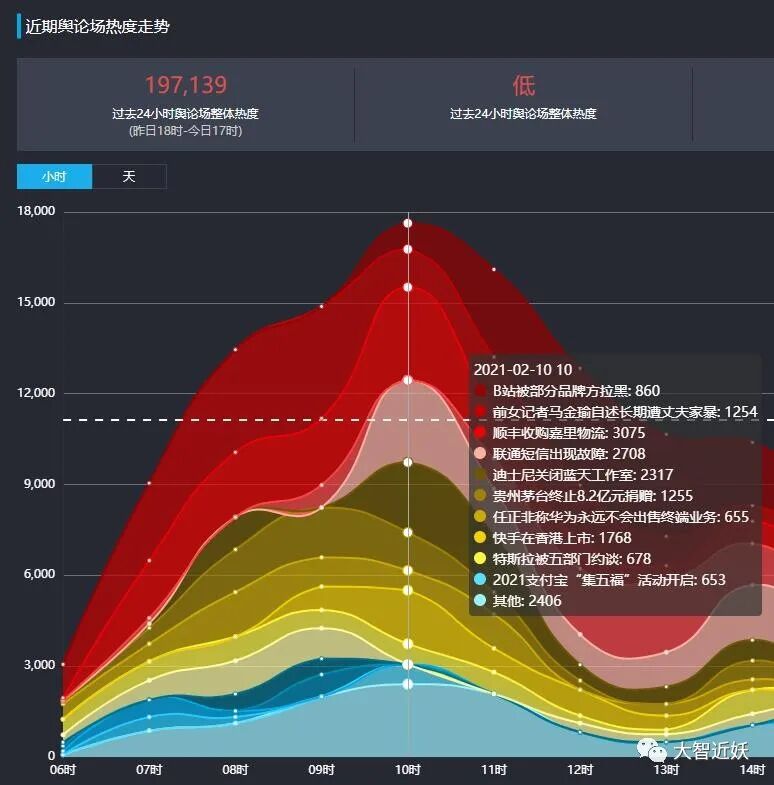The height and width of the screenshot is (785, 774).
Task: Click the top data point at 11时
Action: (494, 269)
